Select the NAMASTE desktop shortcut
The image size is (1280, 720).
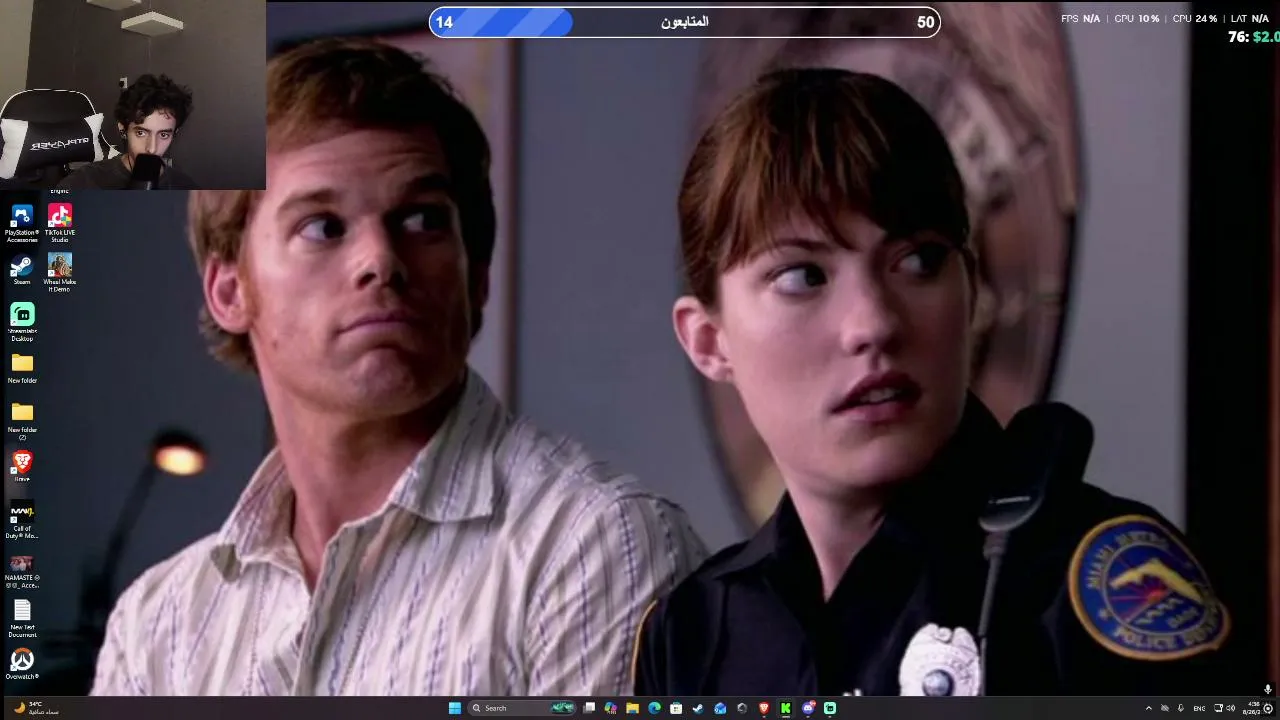[22, 570]
